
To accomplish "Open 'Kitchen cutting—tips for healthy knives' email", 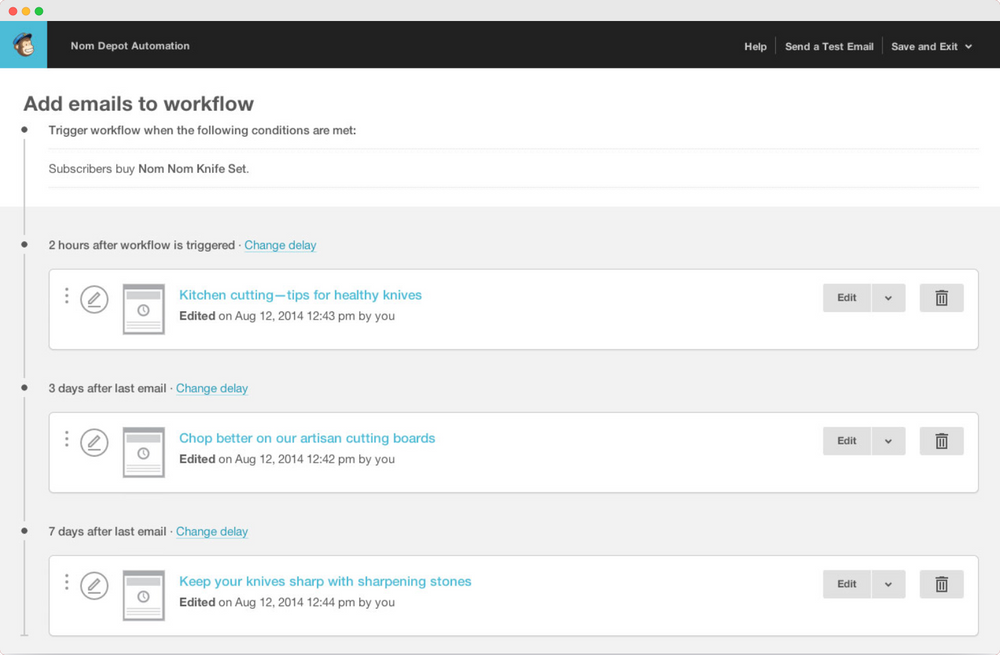I will pos(300,294).
